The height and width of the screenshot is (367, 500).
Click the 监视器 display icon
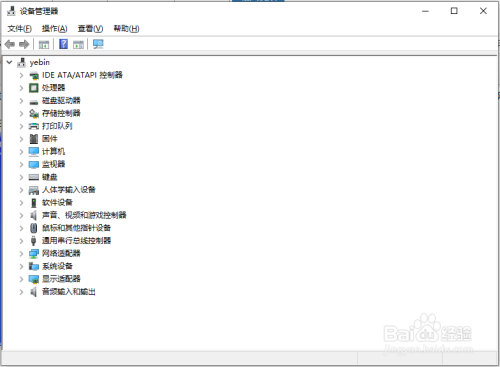click(x=34, y=165)
